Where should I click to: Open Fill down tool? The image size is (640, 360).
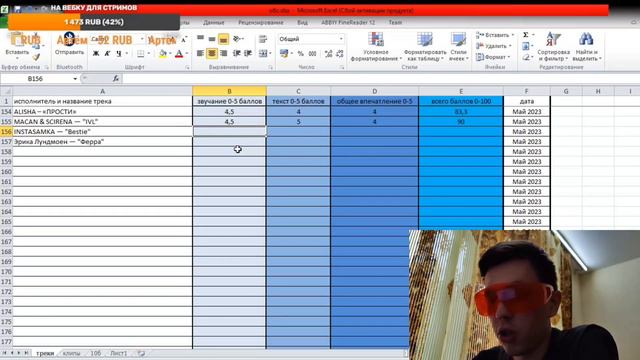tap(526, 46)
